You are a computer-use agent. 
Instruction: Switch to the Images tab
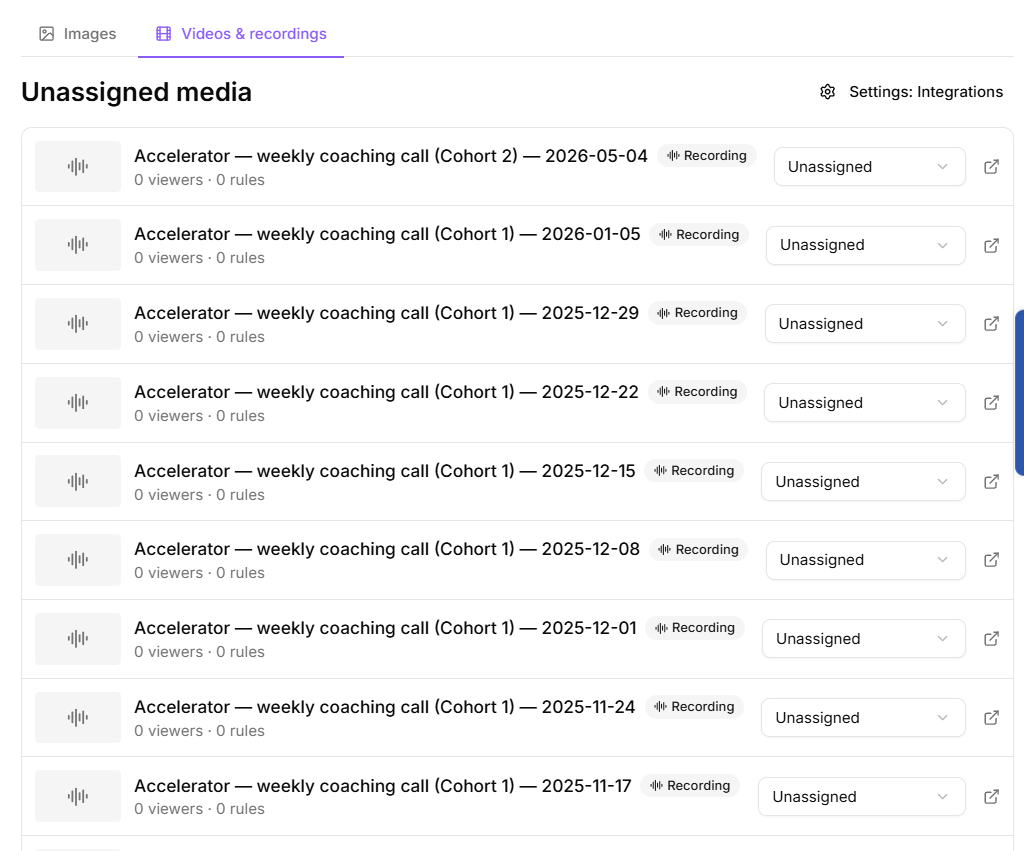78,34
